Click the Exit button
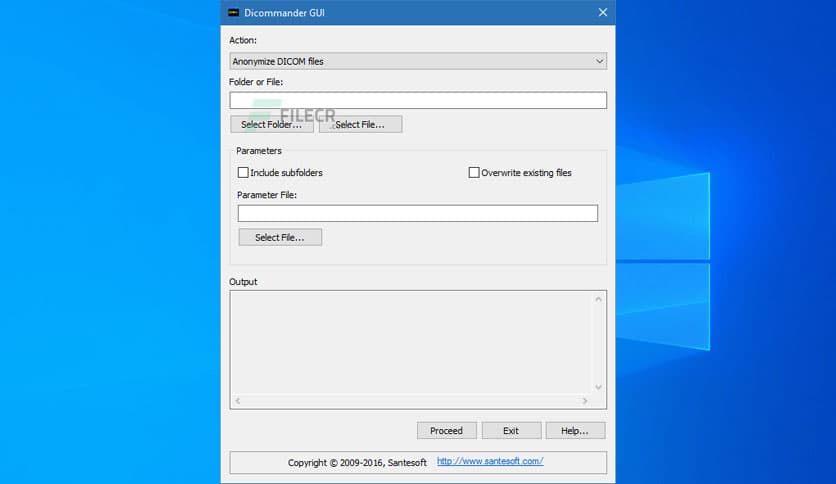Image resolution: width=836 pixels, height=484 pixels. (511, 430)
